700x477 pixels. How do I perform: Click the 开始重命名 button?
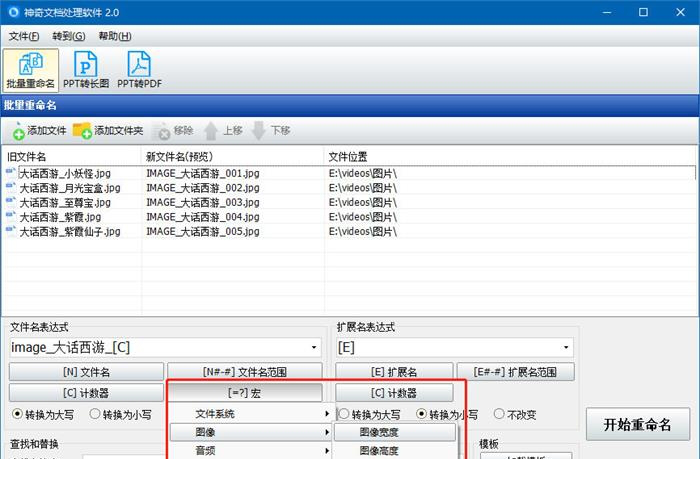(x=637, y=424)
